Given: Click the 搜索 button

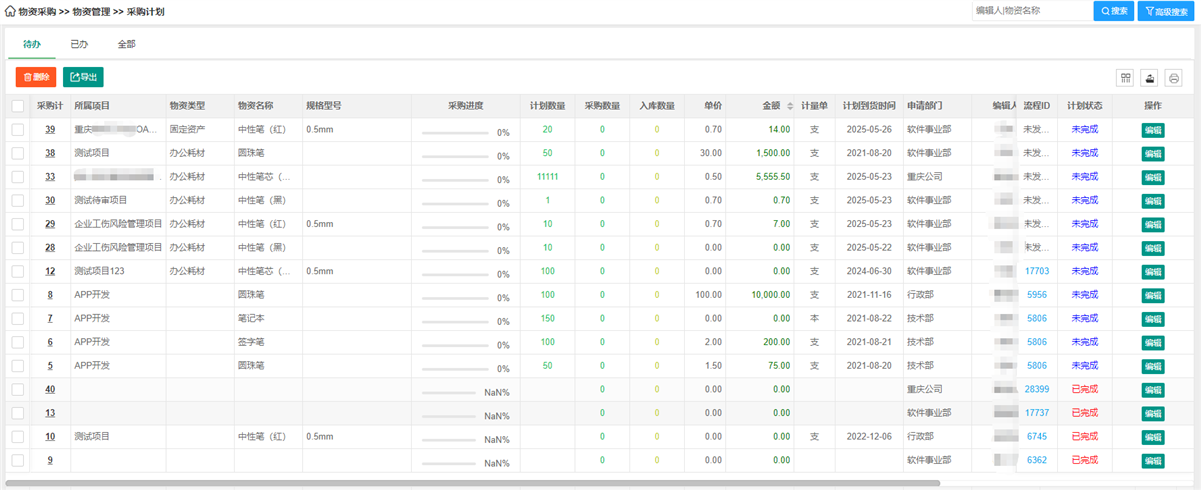Looking at the screenshot, I should 1114,11.
